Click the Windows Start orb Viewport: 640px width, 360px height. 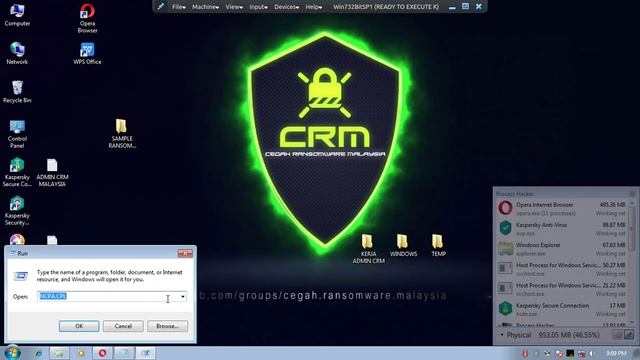[13, 352]
